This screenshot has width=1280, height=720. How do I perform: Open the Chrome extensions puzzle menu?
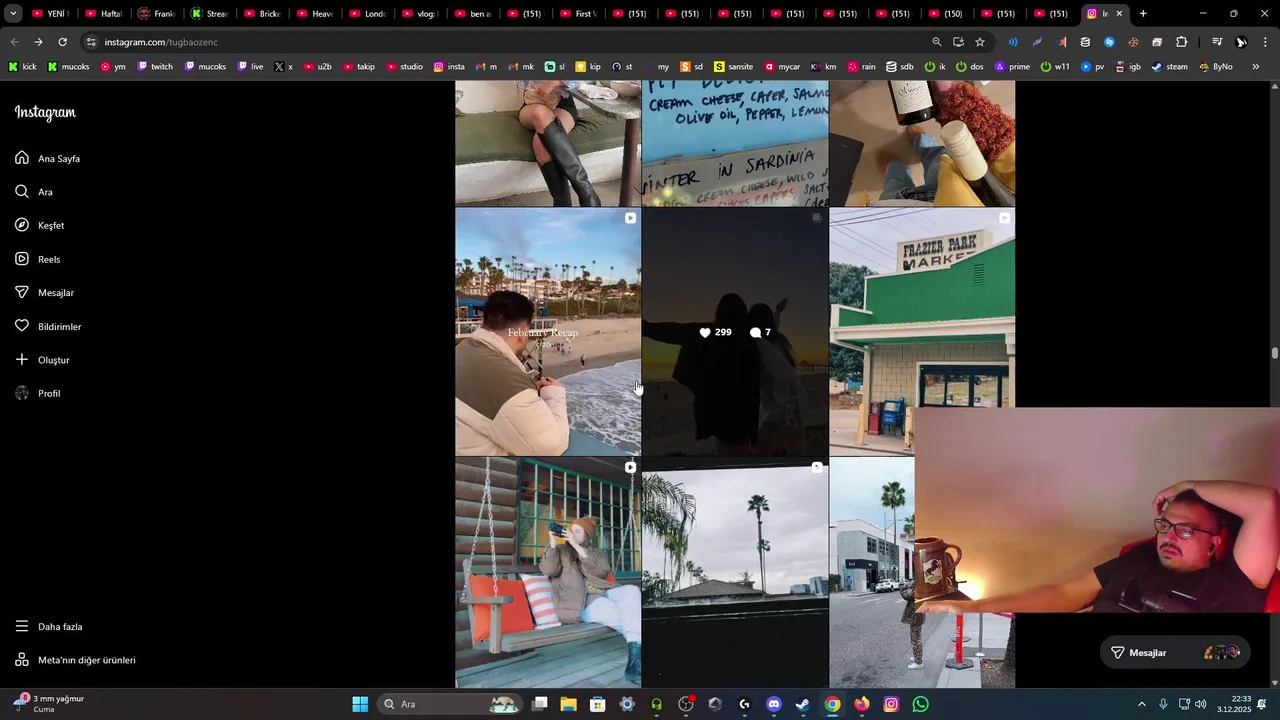[1181, 42]
